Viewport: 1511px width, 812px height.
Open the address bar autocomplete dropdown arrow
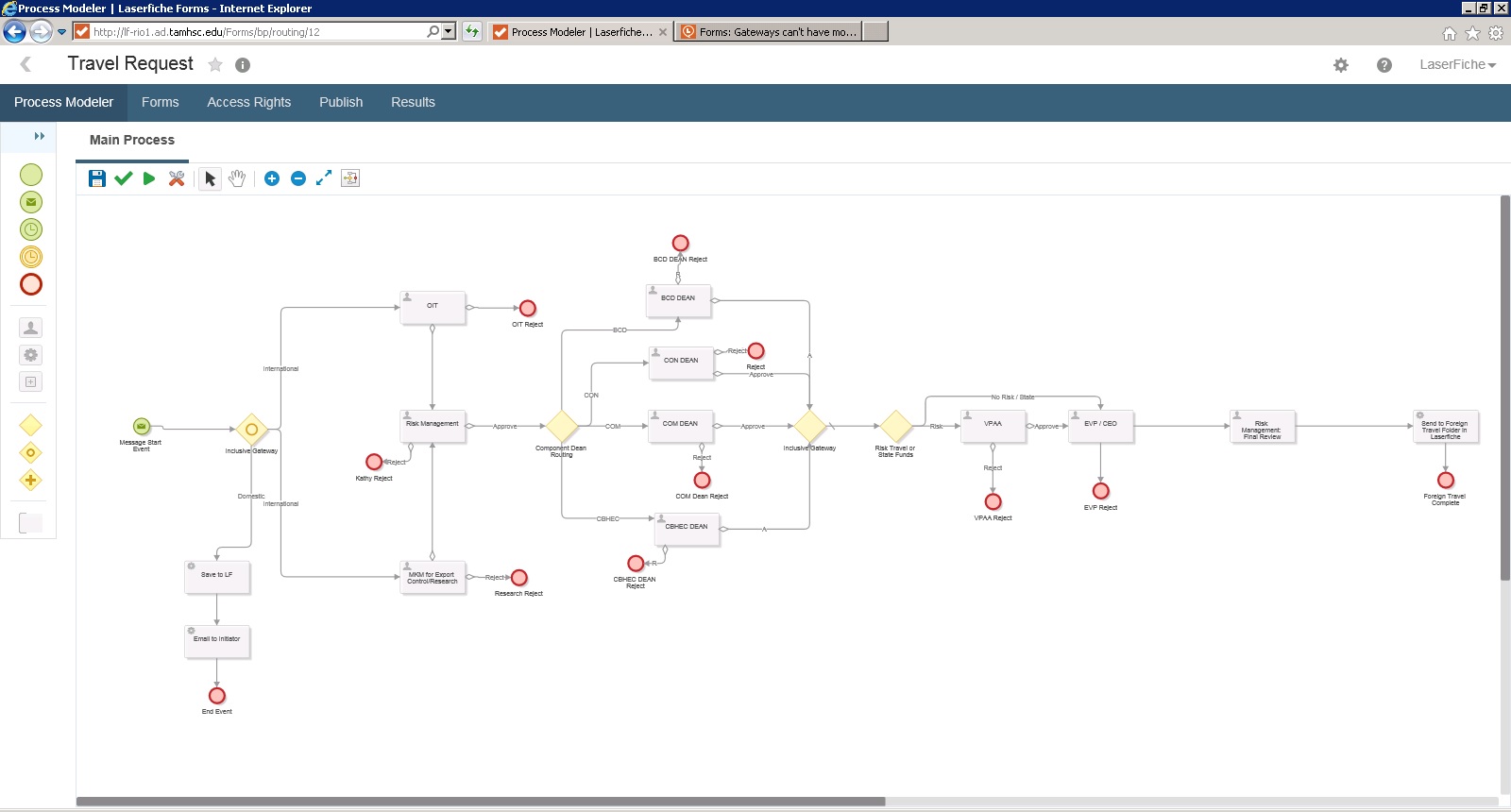point(449,31)
